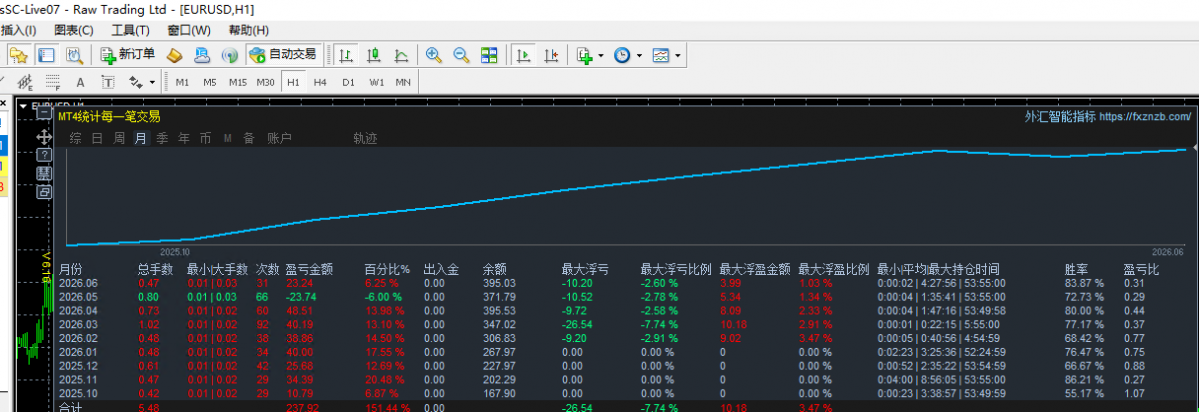Select the H1 timeframe
This screenshot has height=412, width=1199.
[x=292, y=82]
